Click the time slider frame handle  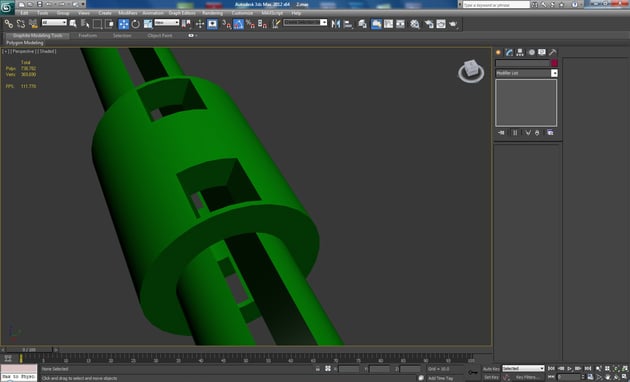pyautogui.click(x=29, y=350)
